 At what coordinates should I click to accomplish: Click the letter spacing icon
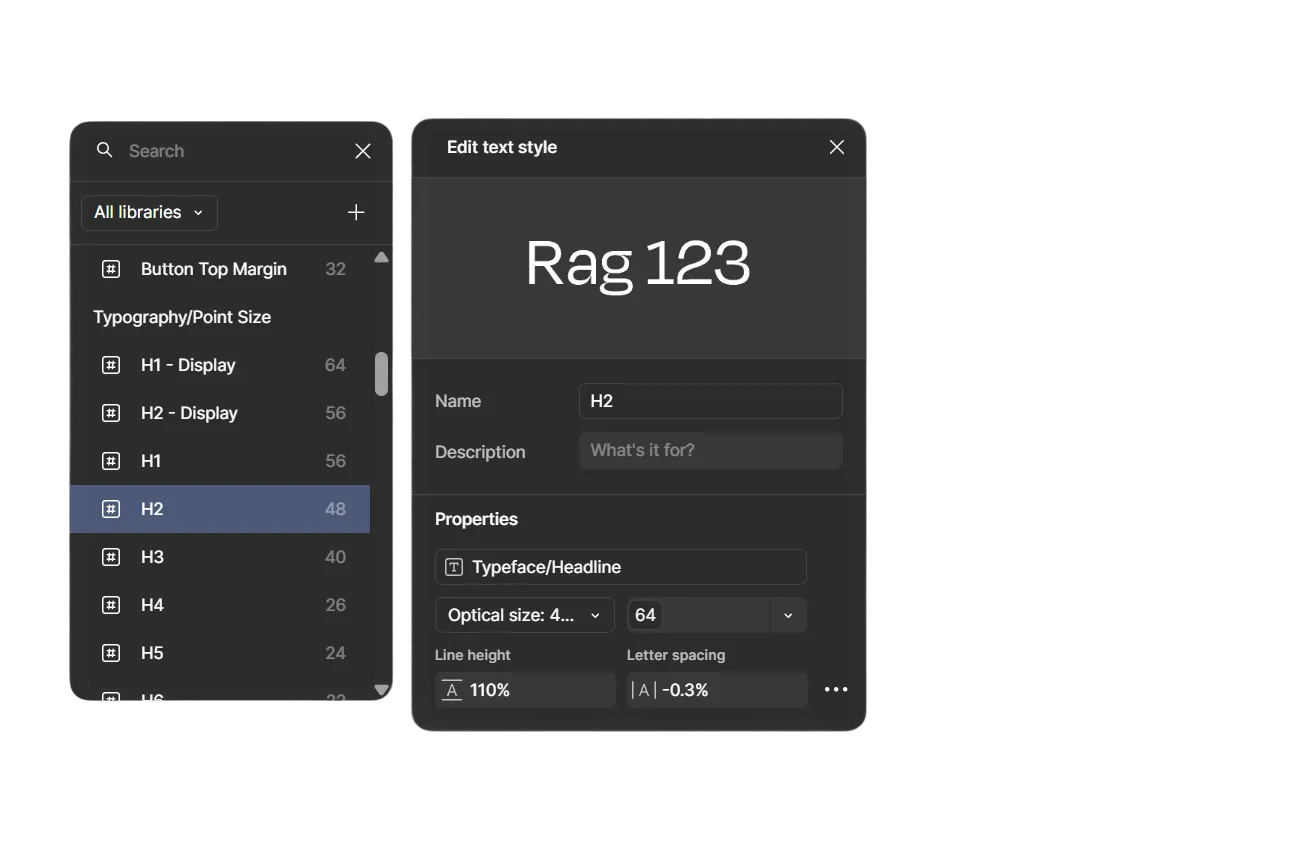(643, 690)
